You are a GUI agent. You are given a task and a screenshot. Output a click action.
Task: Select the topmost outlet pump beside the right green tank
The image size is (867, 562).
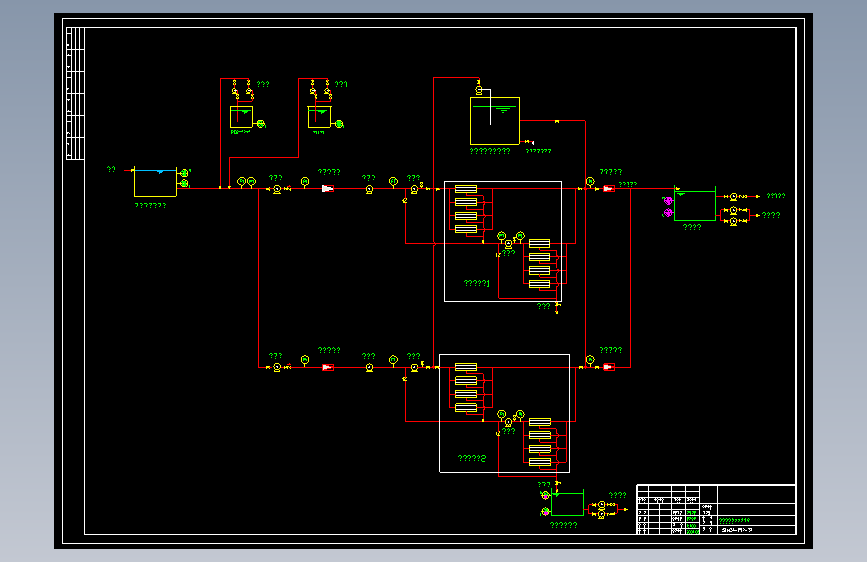coord(734,196)
